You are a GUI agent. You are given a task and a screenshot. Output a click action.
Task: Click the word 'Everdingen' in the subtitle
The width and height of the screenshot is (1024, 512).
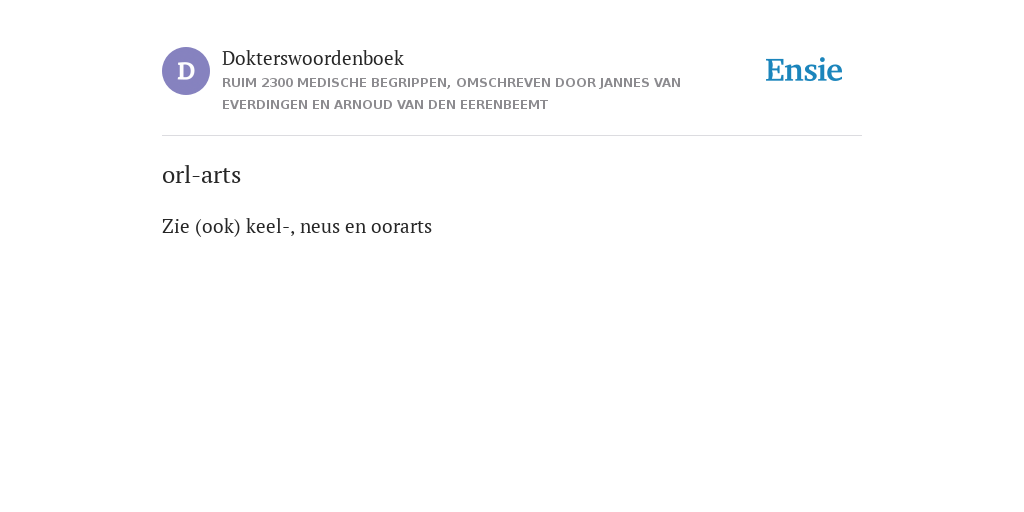265,105
